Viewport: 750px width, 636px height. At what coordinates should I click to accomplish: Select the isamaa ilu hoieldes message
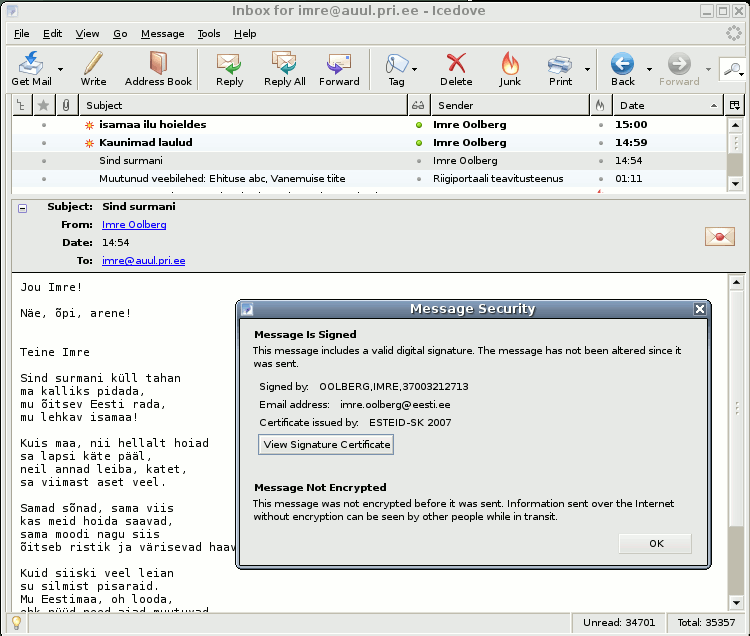coord(368,125)
